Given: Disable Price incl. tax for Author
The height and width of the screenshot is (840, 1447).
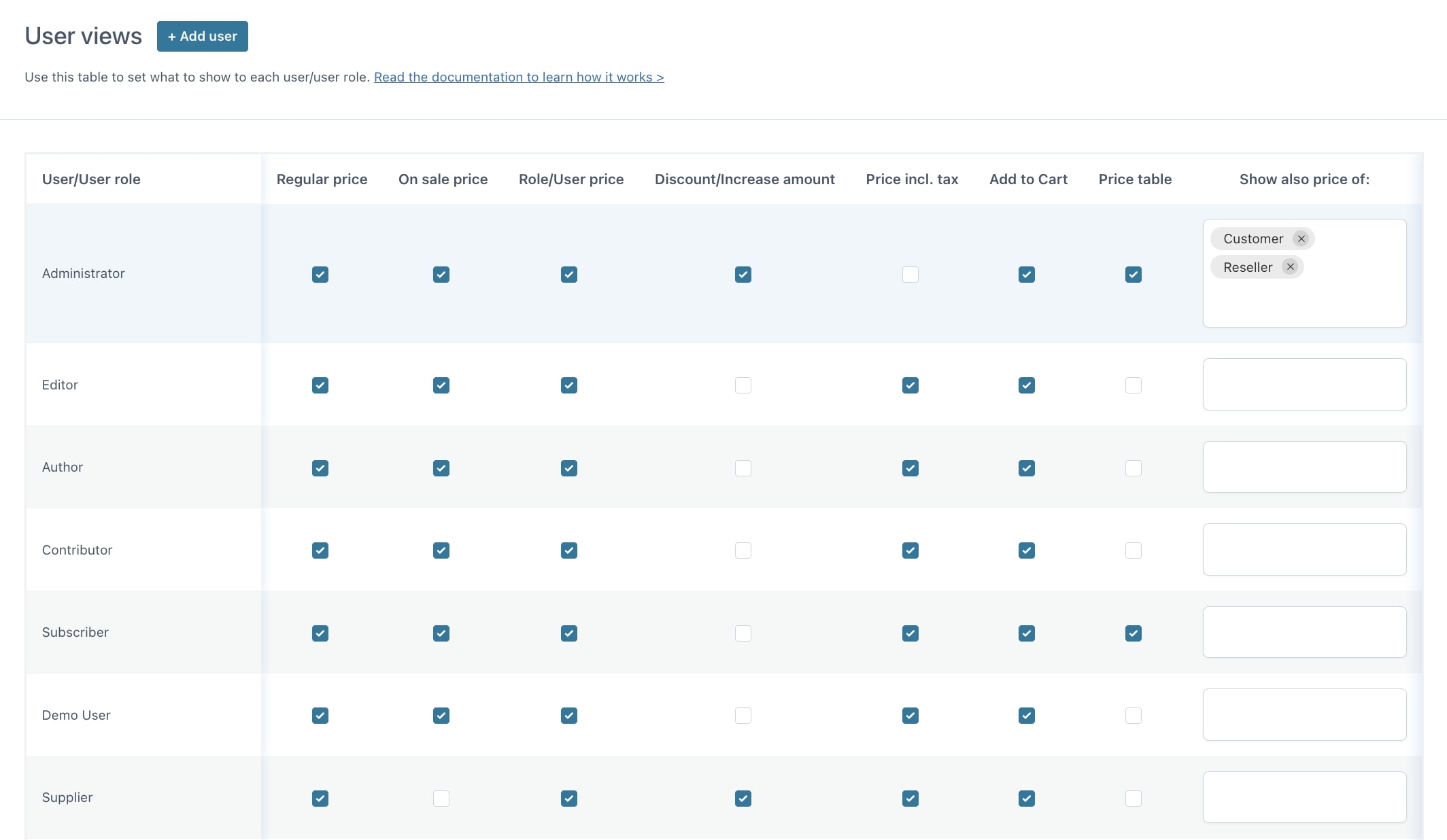Looking at the screenshot, I should click(x=910, y=468).
